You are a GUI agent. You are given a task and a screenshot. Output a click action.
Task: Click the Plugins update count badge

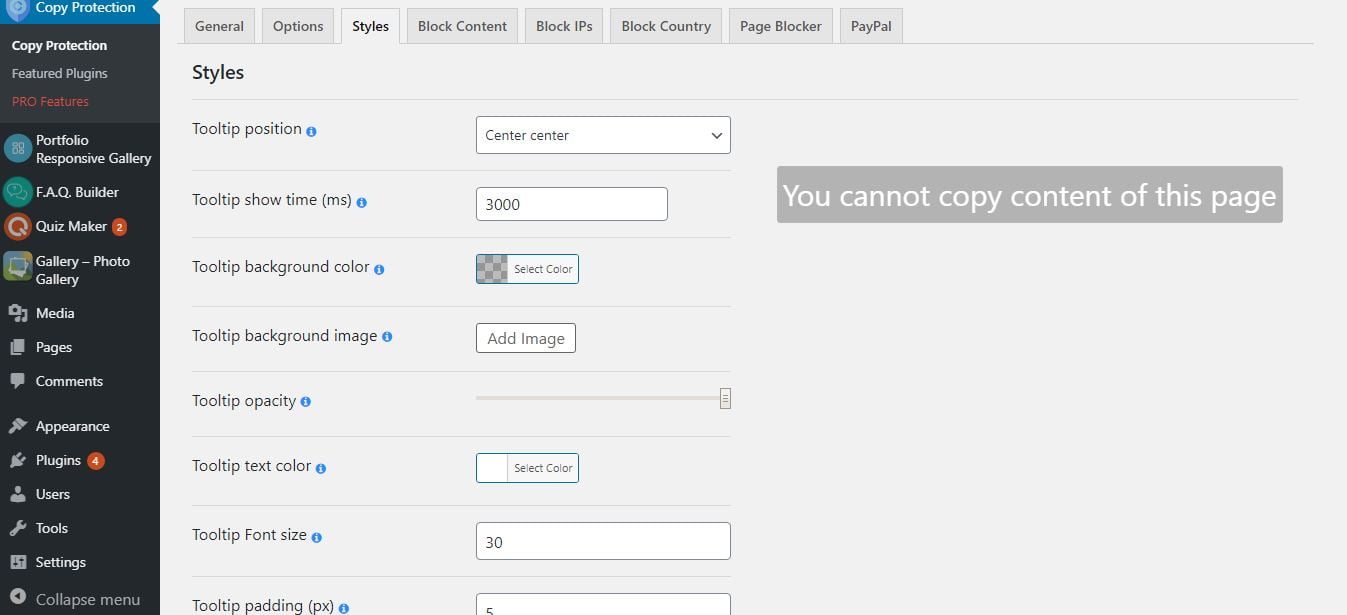tap(95, 461)
